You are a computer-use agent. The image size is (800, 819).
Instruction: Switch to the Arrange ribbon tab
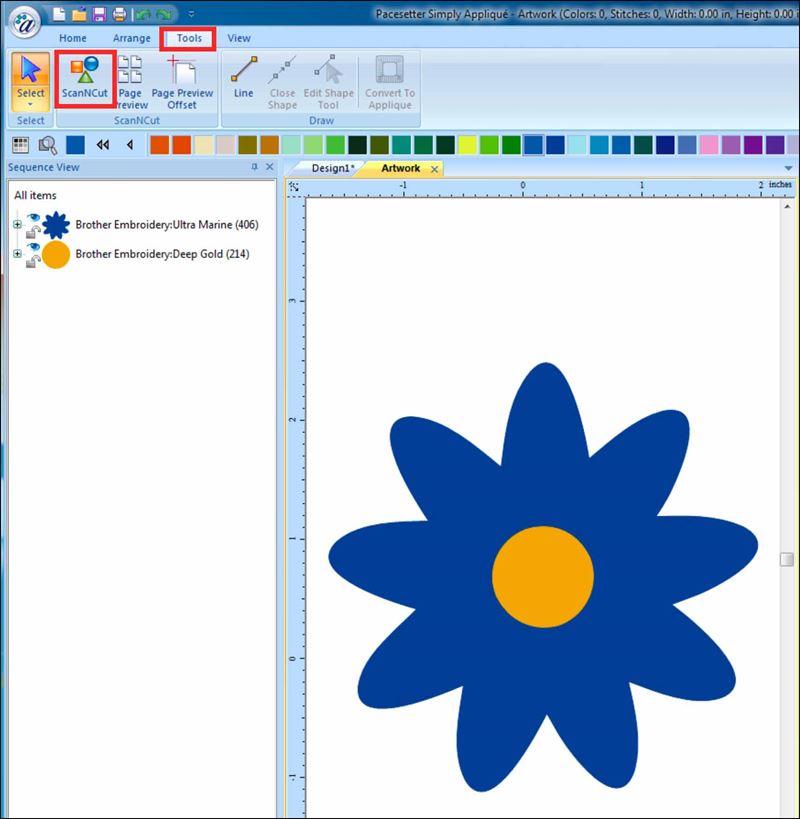[x=132, y=38]
